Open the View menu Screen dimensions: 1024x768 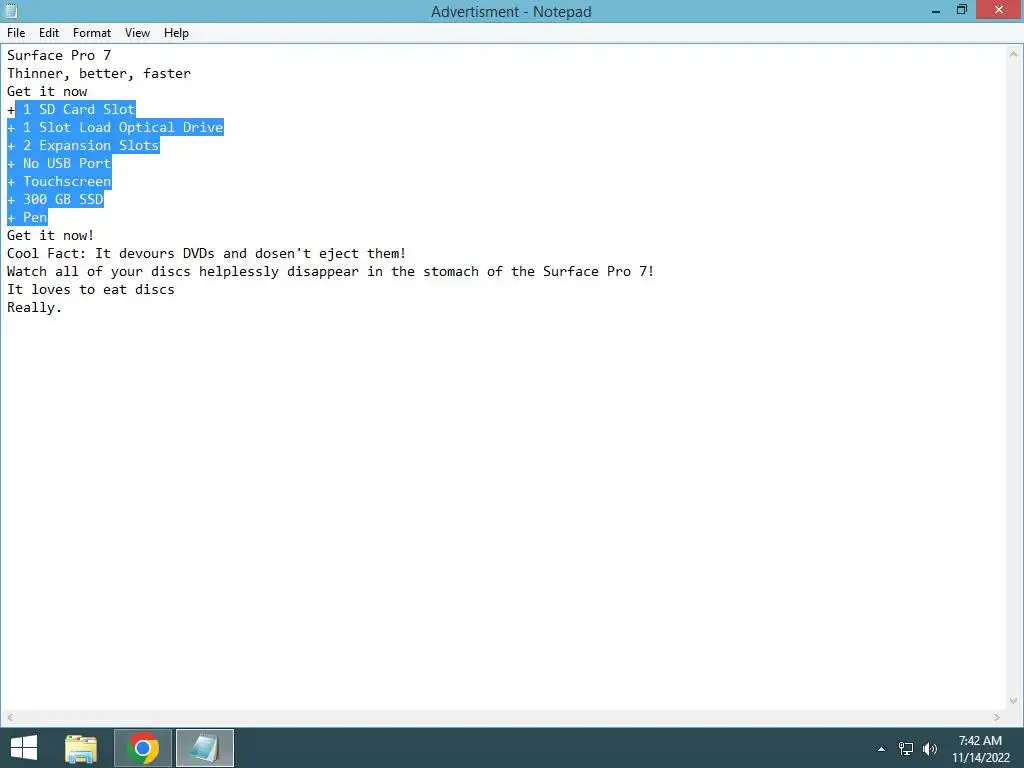coord(137,33)
